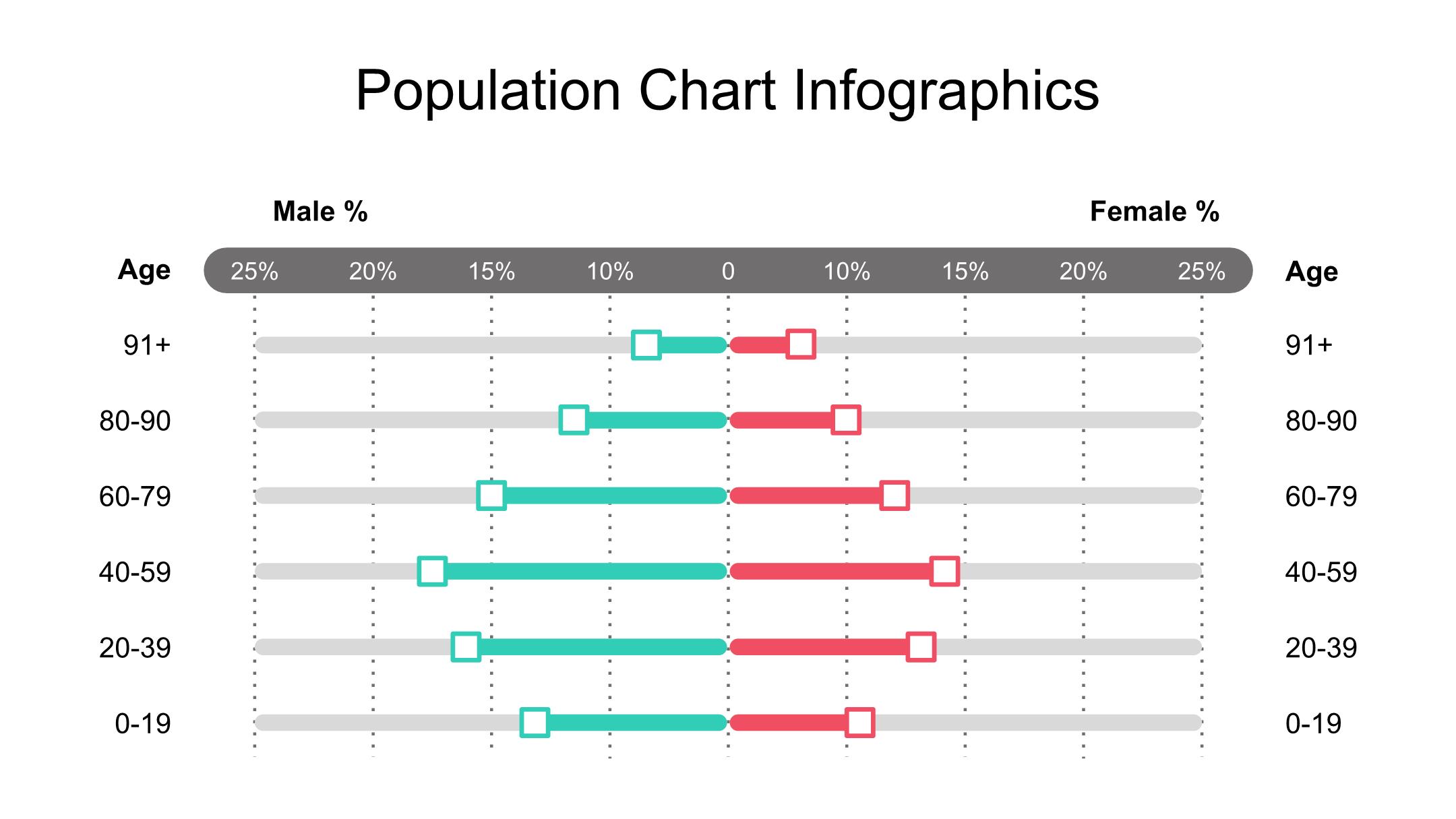Select the Female % heading
1456x819 pixels.
coord(1154,212)
